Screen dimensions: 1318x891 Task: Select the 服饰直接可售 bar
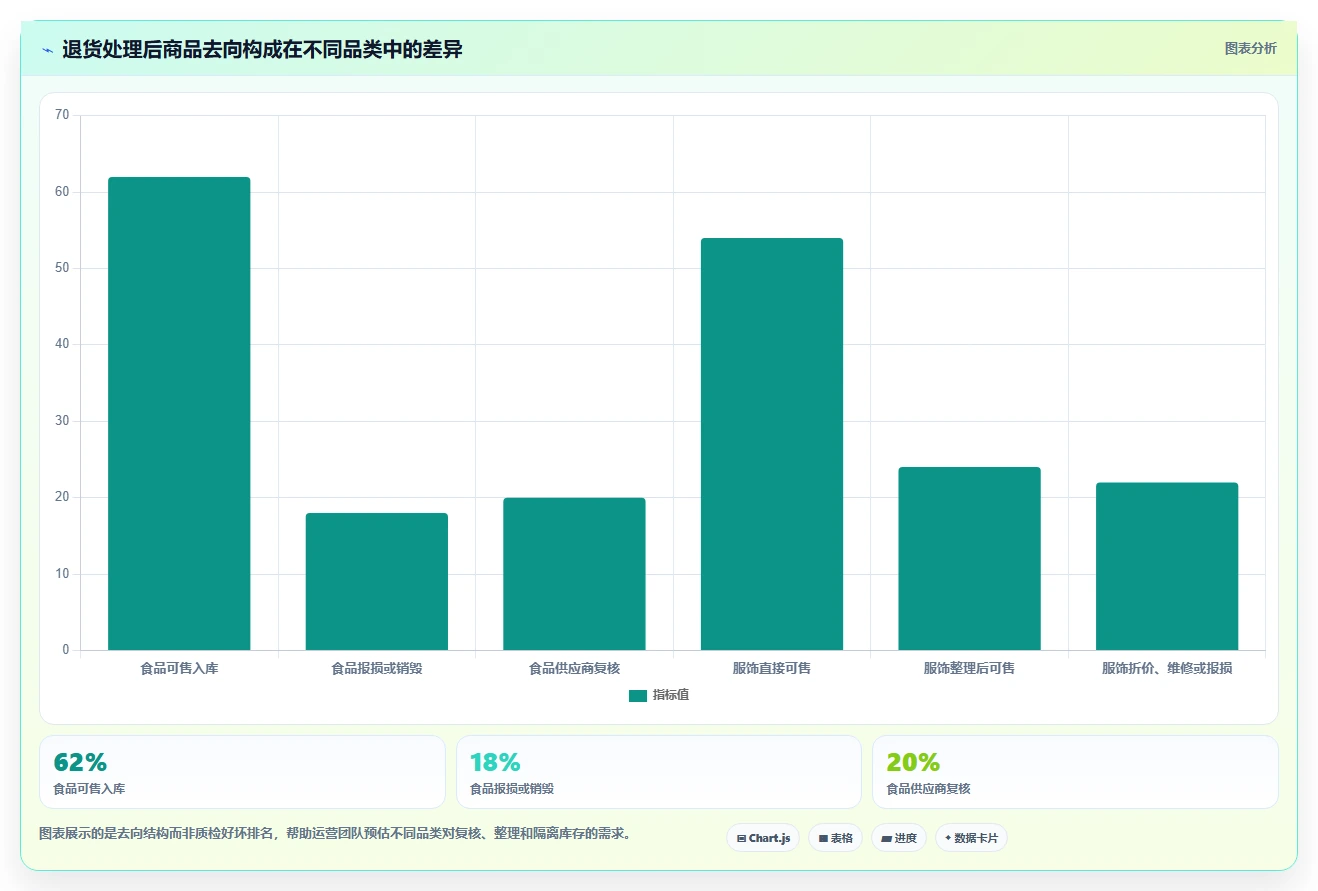click(x=772, y=444)
